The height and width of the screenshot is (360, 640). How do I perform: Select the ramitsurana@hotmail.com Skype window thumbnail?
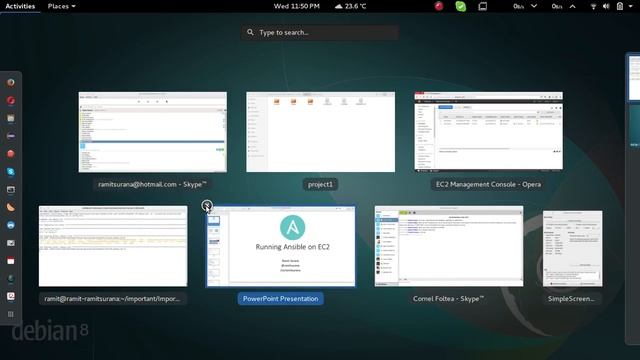tap(153, 132)
